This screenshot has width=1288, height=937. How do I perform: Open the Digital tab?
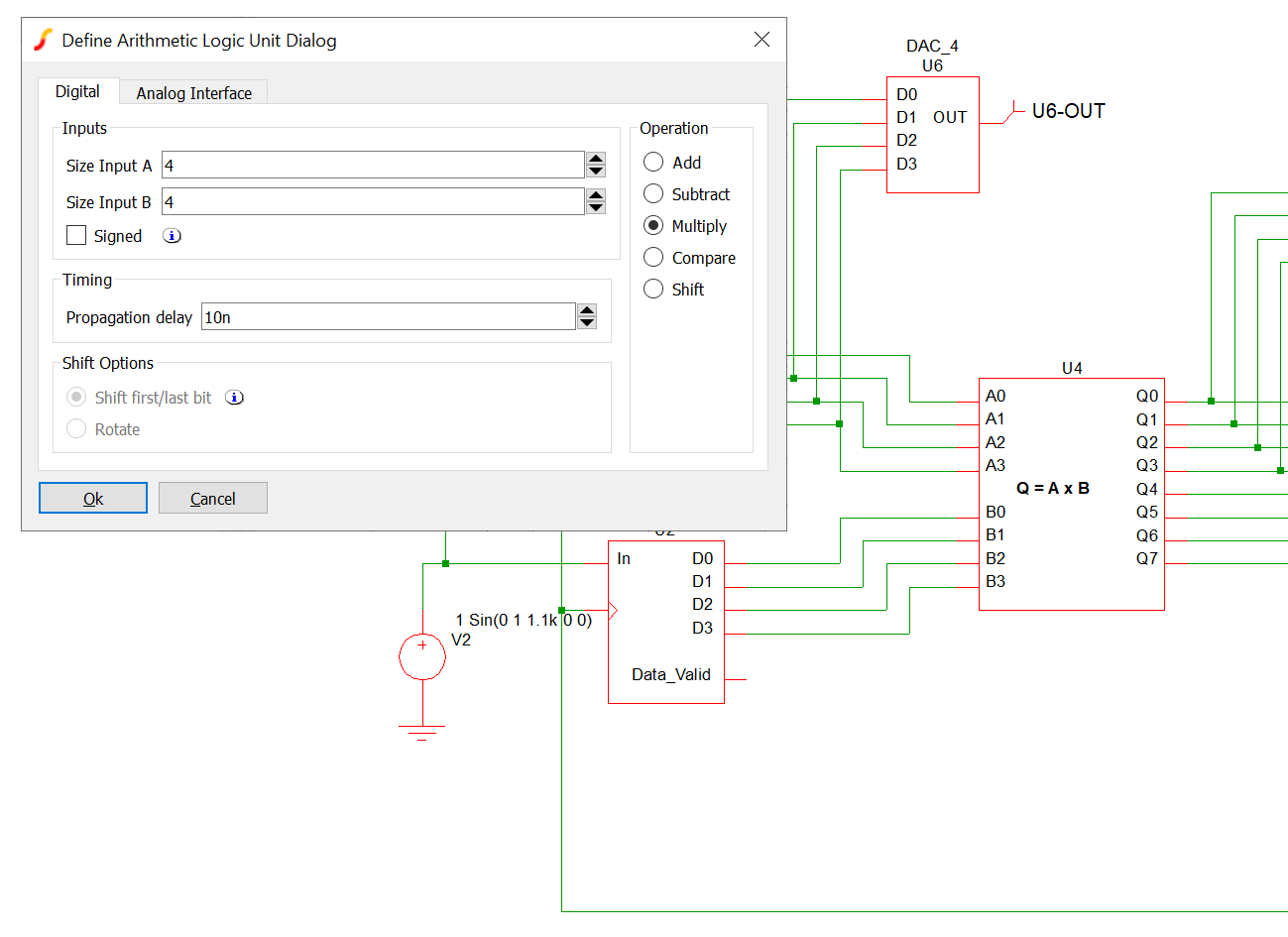pyautogui.click(x=77, y=91)
